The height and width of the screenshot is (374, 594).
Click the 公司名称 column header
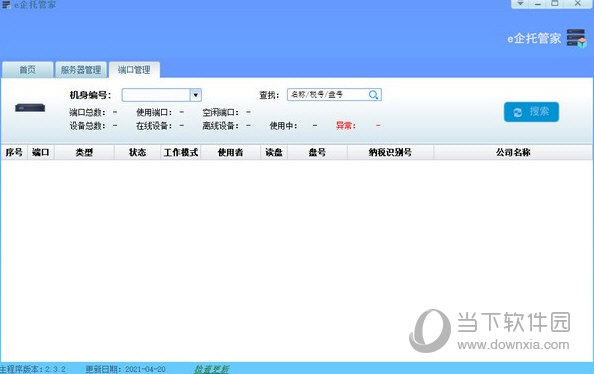coord(513,152)
